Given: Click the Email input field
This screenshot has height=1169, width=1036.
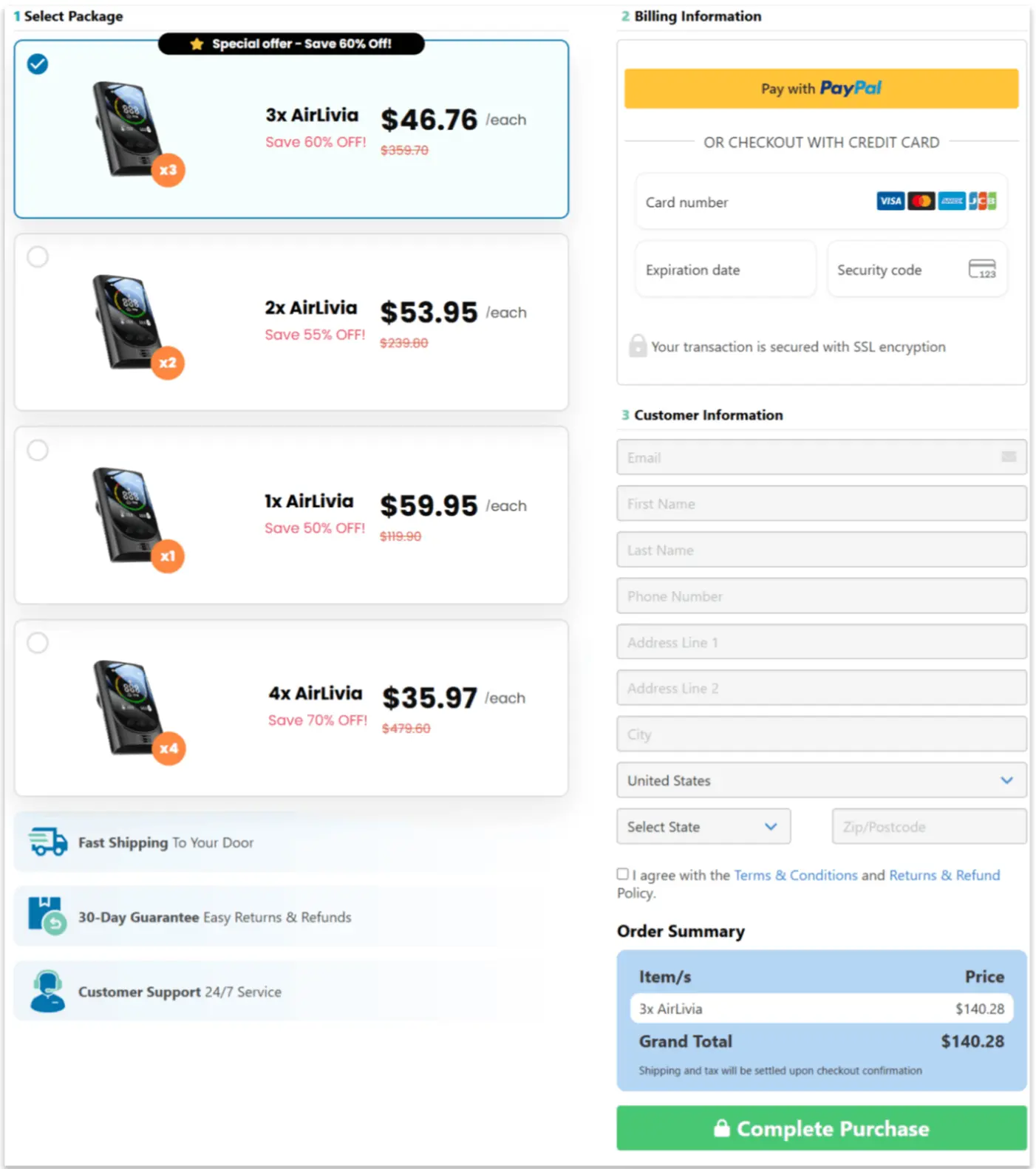Looking at the screenshot, I should (821, 457).
